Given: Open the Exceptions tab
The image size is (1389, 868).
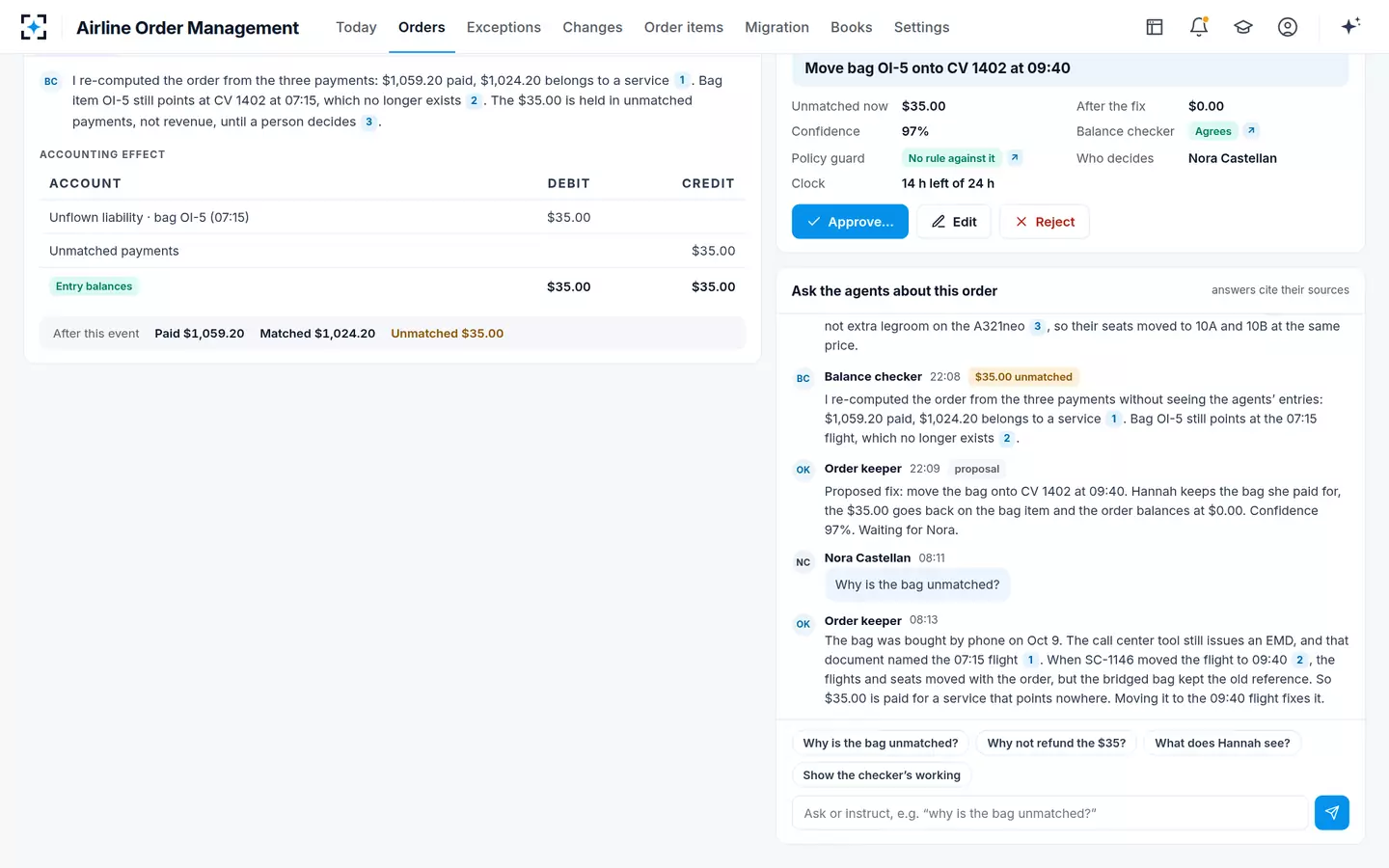Looking at the screenshot, I should pyautogui.click(x=504, y=27).
